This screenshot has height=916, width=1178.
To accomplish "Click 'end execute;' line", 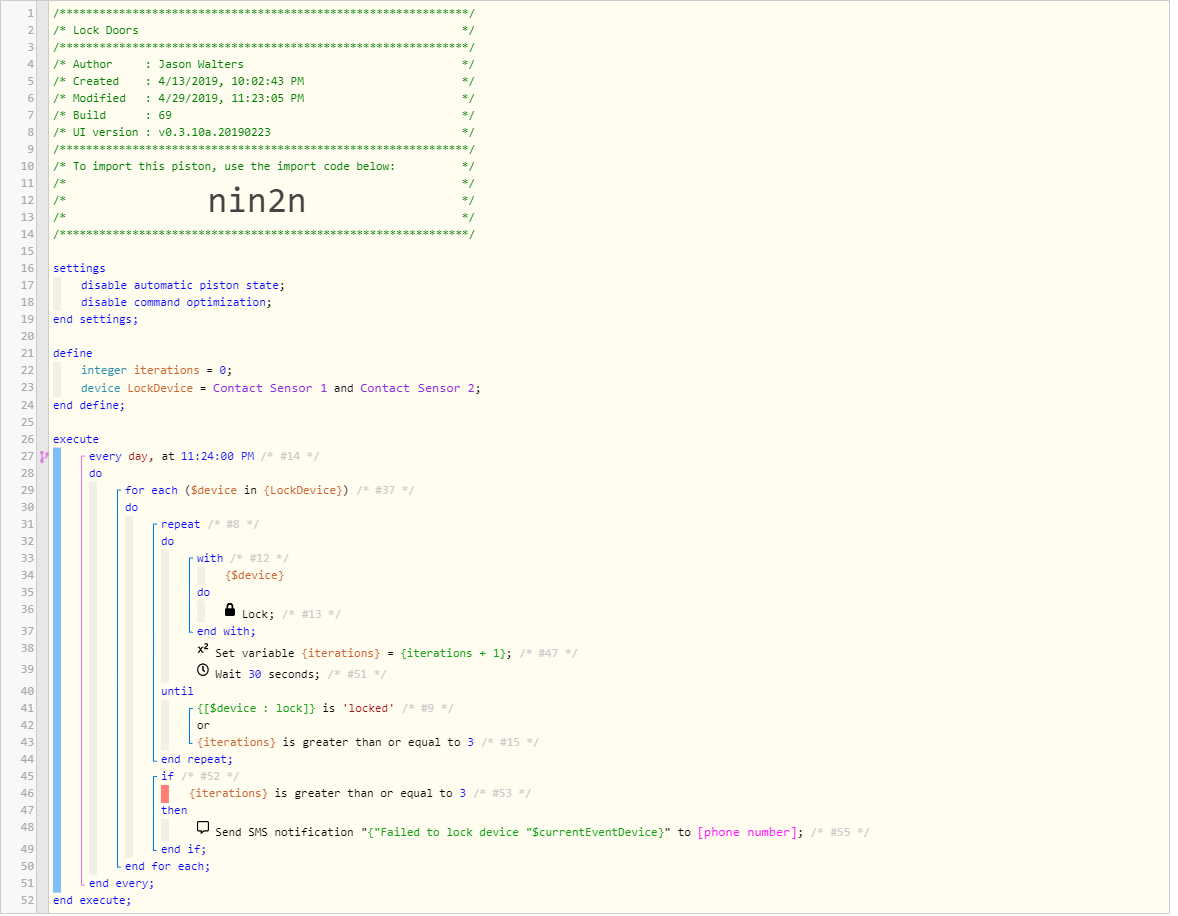I will click(92, 901).
